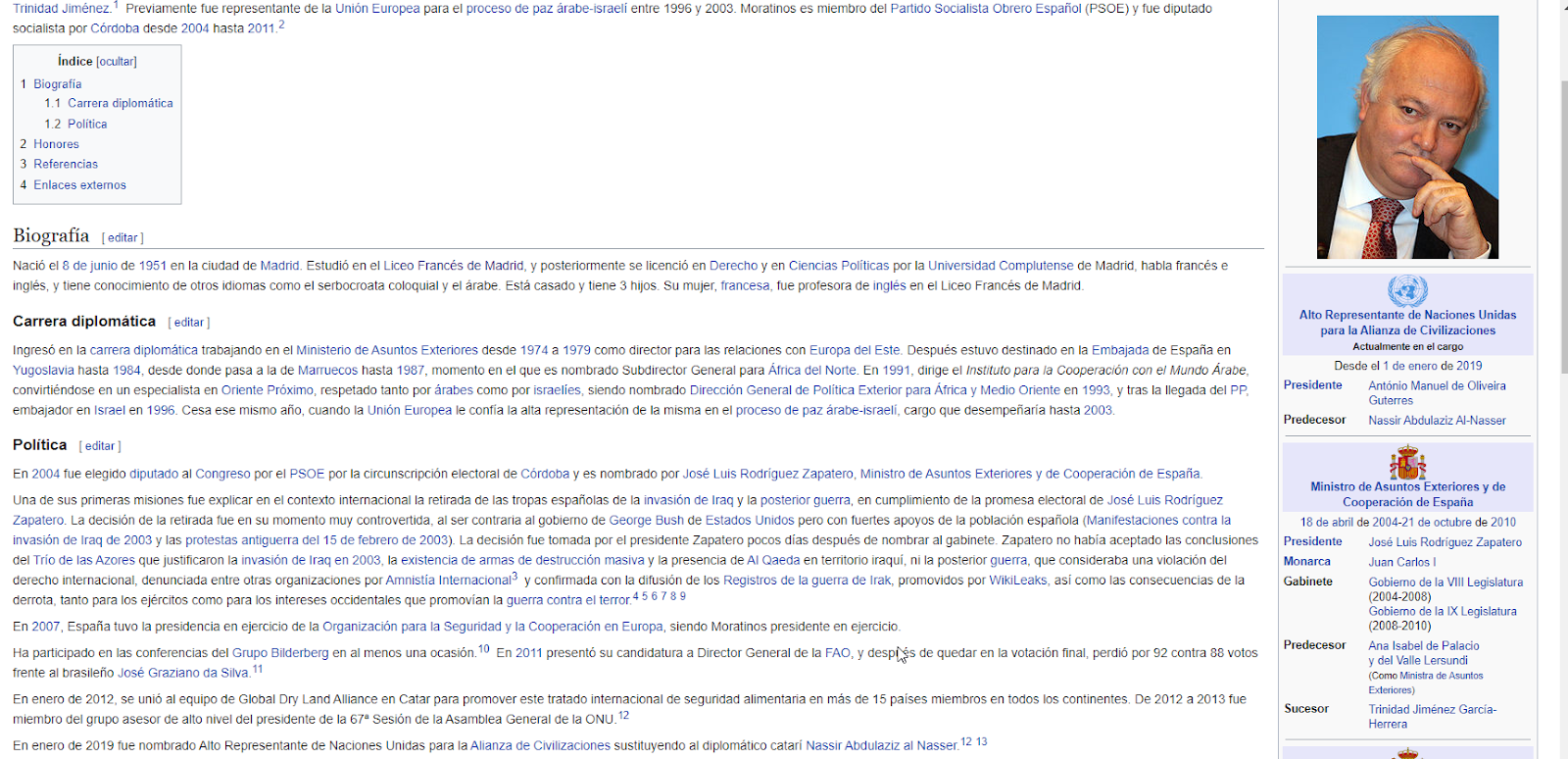This screenshot has height=759, width=1568.
Task: Open 'proceso de paz árabe-israelí' top link
Action: (x=546, y=9)
